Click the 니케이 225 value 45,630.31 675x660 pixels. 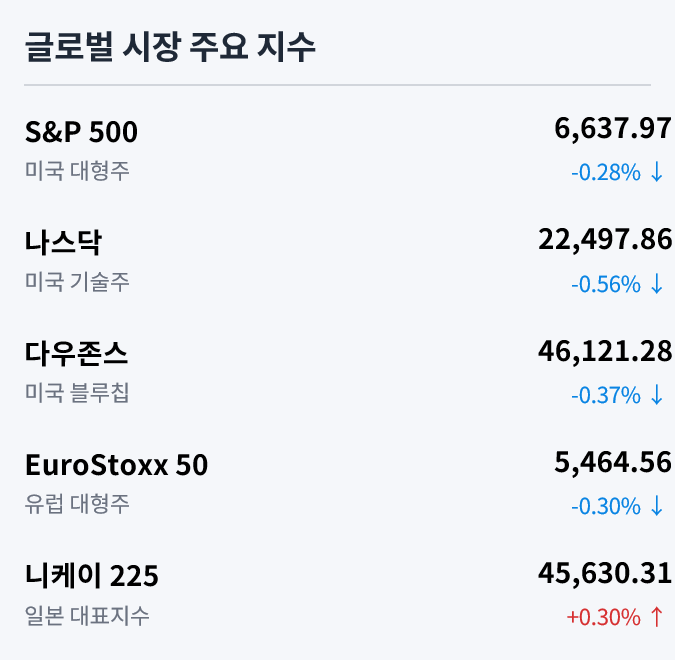604,573
